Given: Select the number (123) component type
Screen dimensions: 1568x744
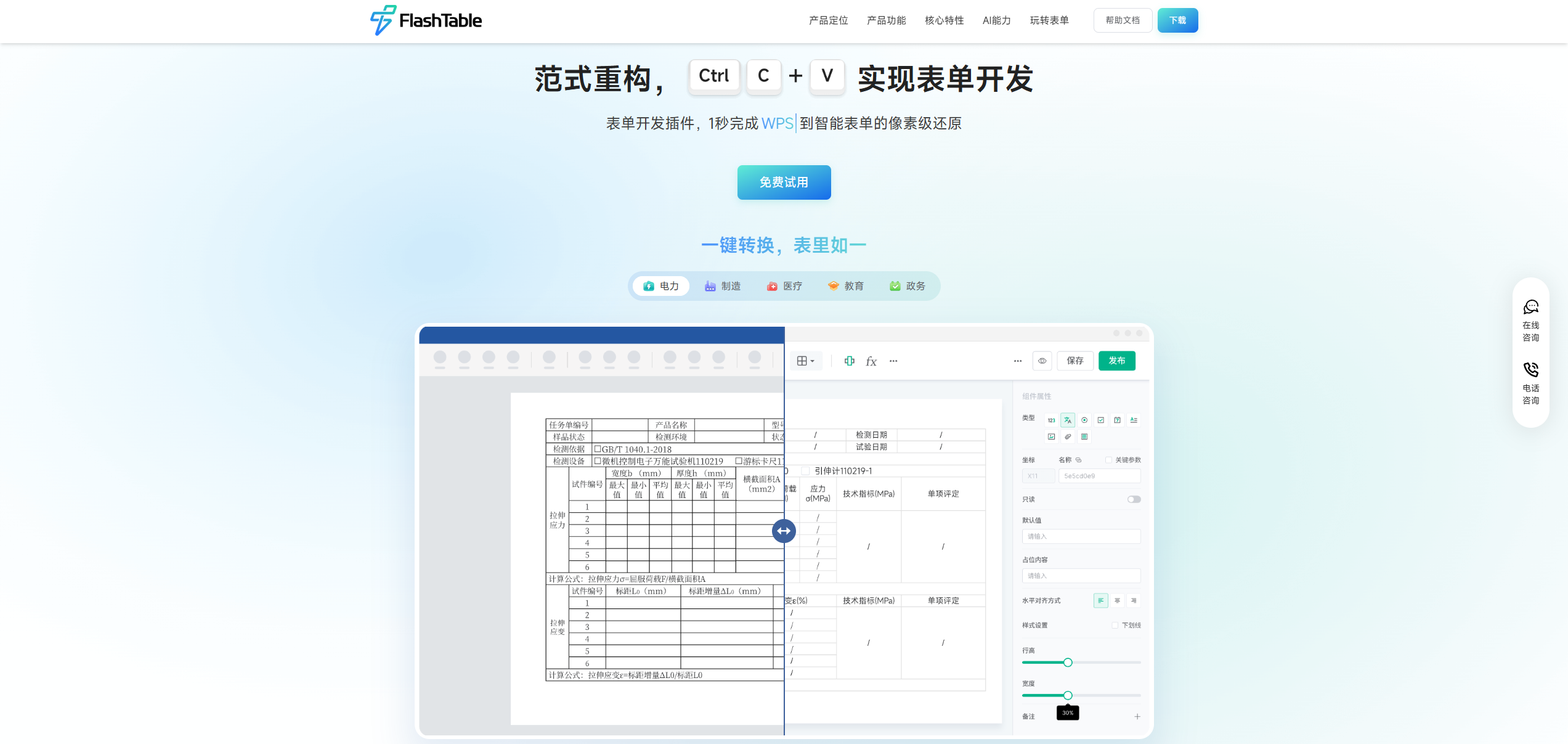Looking at the screenshot, I should click(1051, 420).
